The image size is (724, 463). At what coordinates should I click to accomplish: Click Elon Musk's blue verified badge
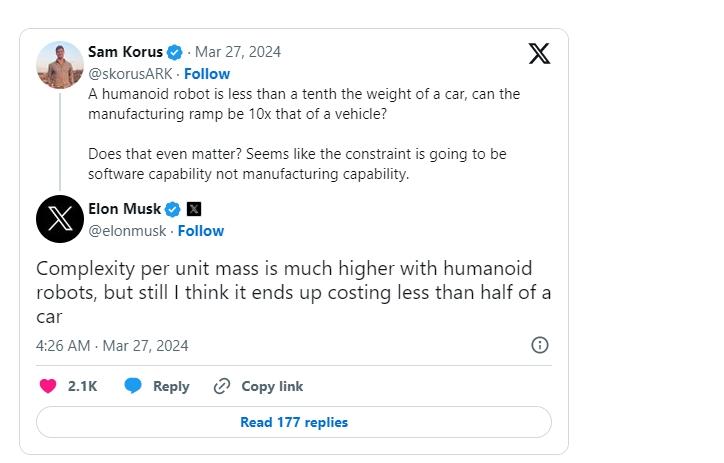(x=172, y=209)
